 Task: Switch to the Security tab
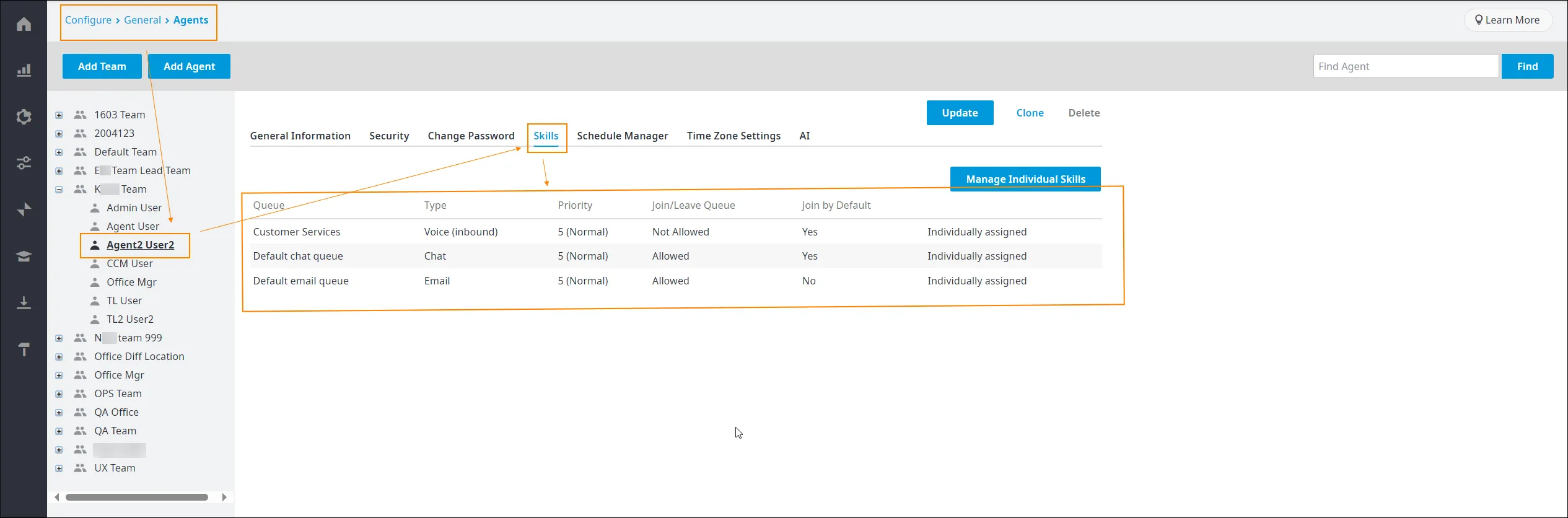tap(389, 136)
